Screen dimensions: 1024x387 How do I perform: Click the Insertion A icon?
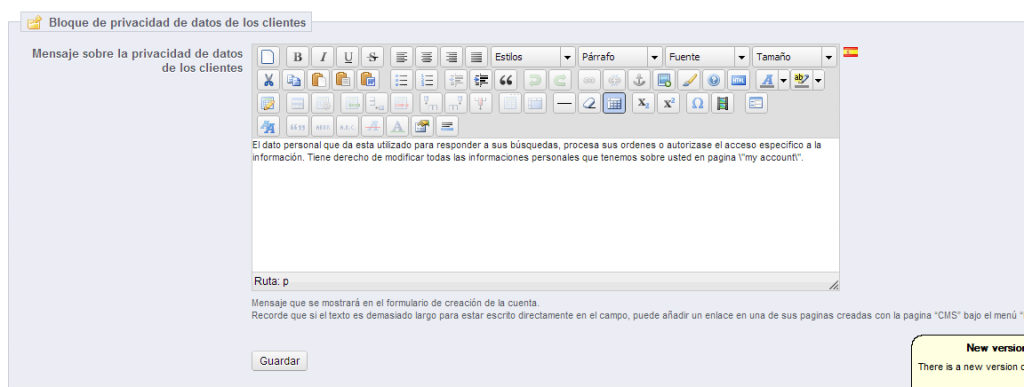tap(398, 126)
